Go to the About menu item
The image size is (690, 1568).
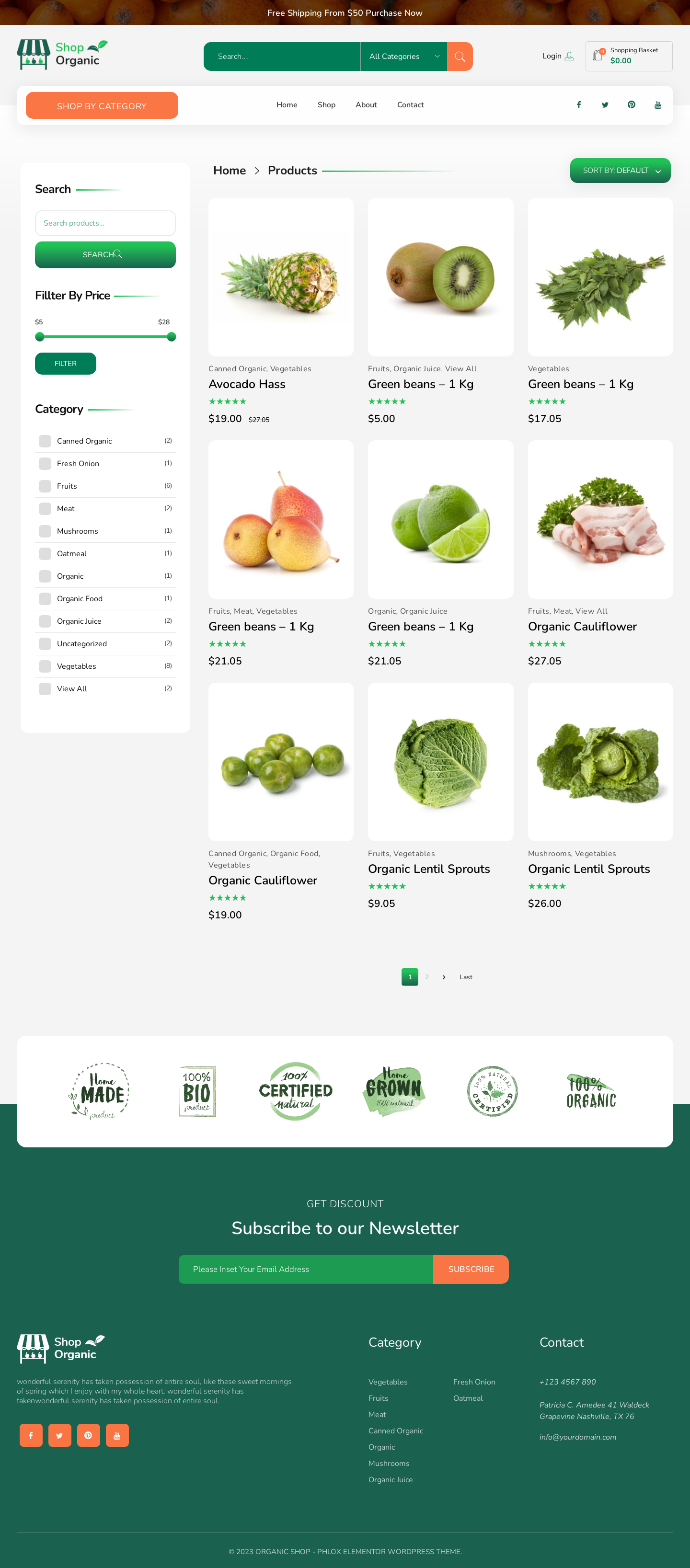coord(366,105)
